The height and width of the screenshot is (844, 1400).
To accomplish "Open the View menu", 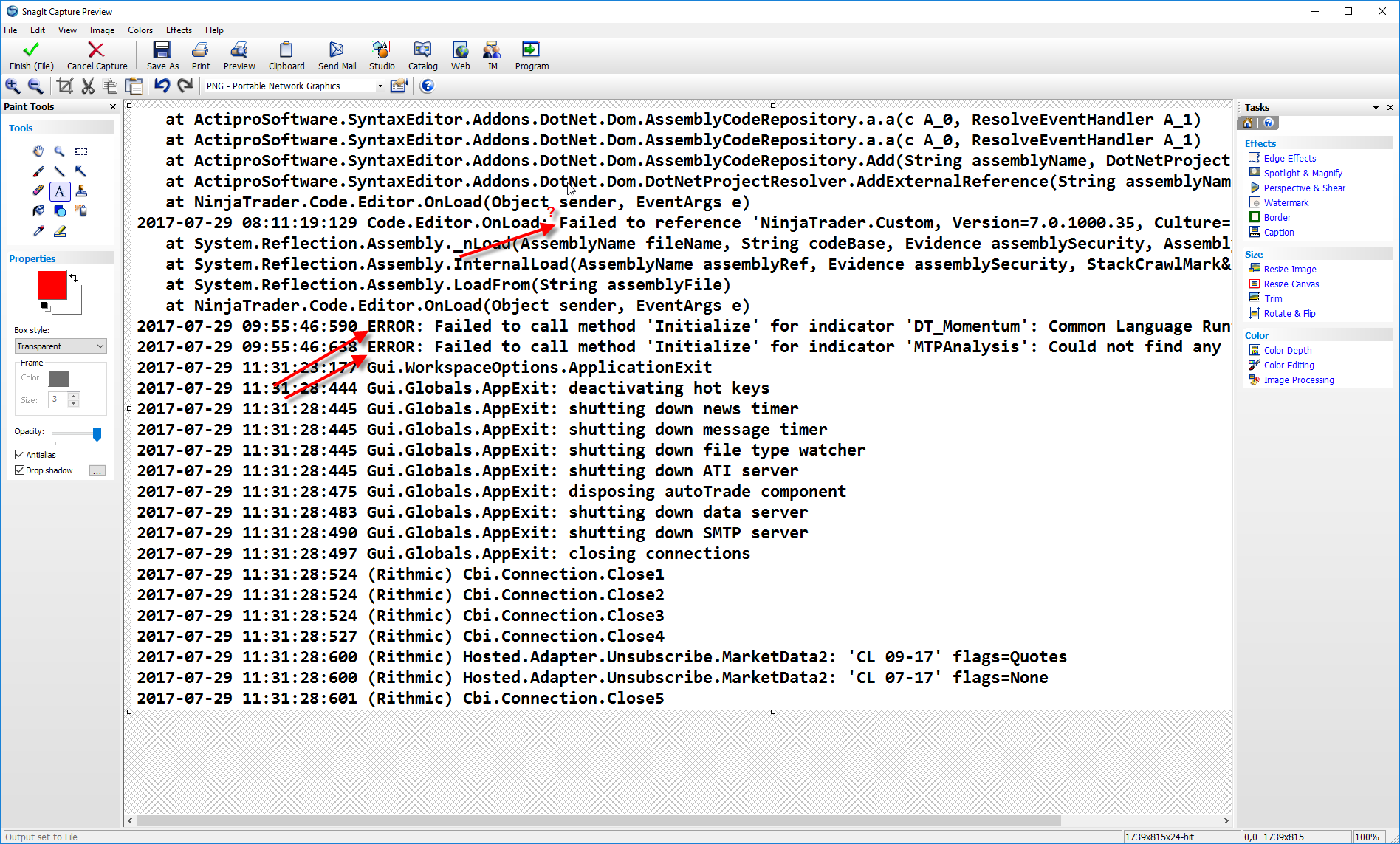I will (x=67, y=30).
